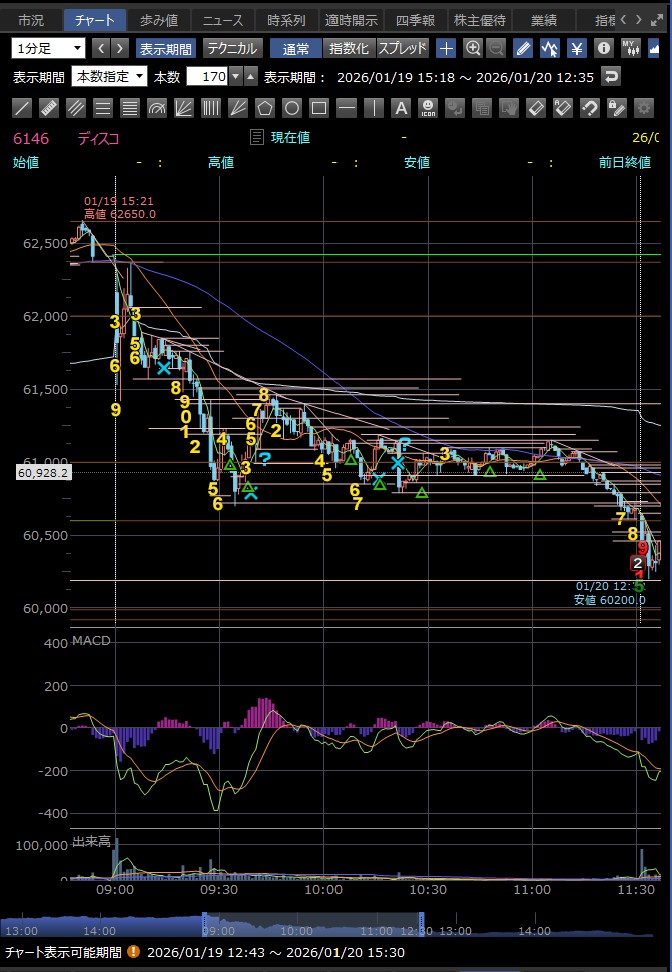Open the 1分足 timeframe dropdown
The image size is (672, 972).
click(49, 48)
